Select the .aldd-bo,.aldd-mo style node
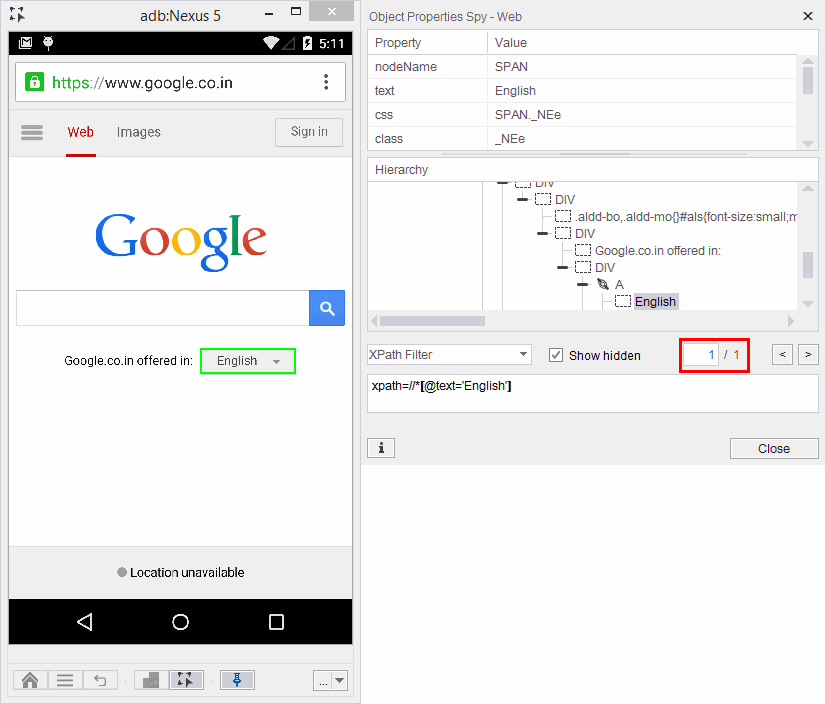 [686, 217]
